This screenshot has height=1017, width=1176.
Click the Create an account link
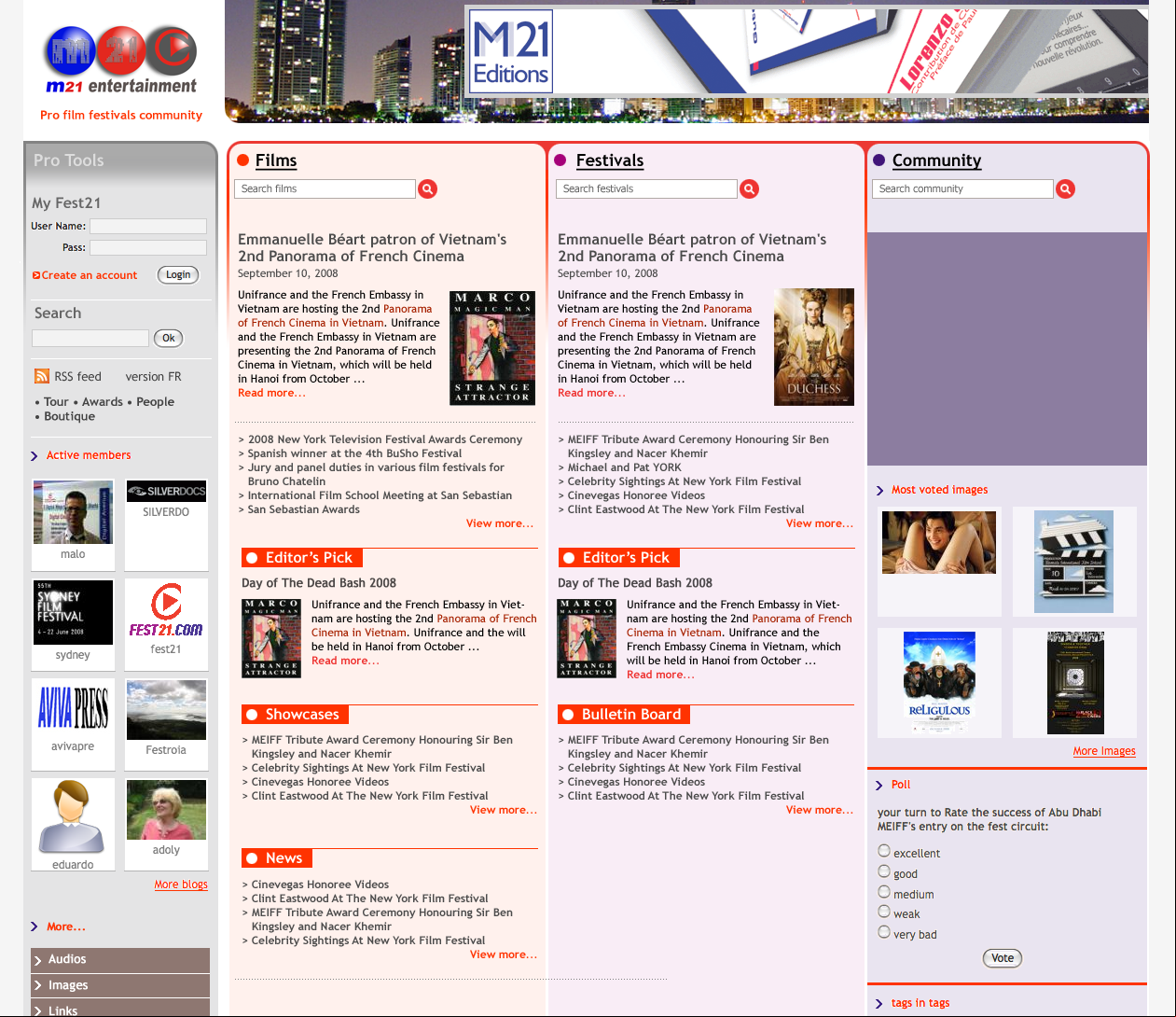point(90,275)
